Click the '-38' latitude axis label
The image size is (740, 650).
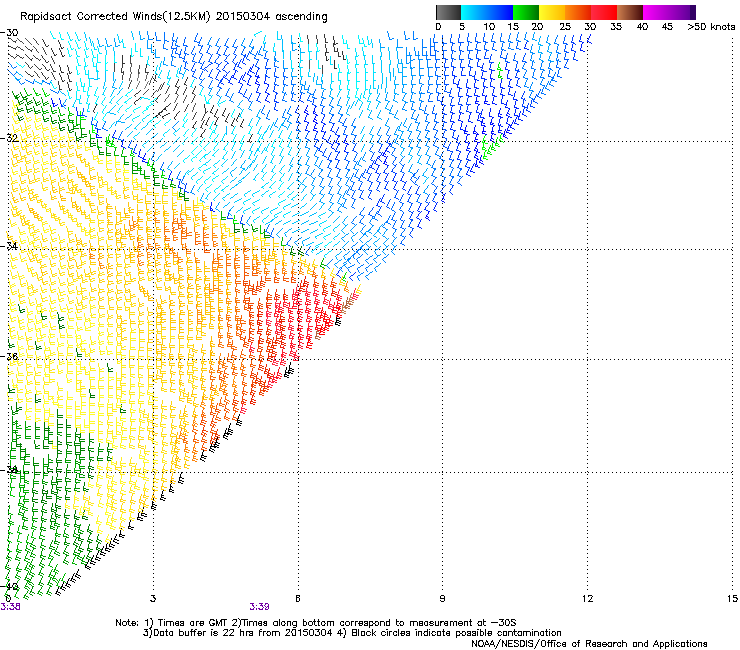click(9, 469)
